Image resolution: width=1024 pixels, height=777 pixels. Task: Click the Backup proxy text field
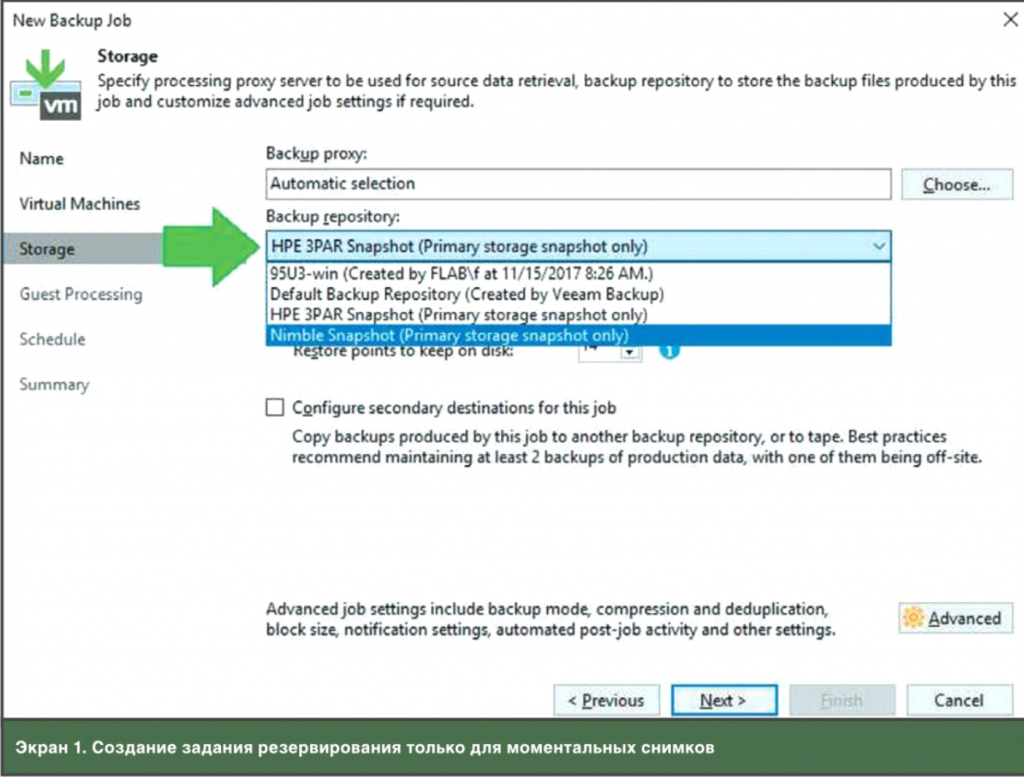(578, 184)
